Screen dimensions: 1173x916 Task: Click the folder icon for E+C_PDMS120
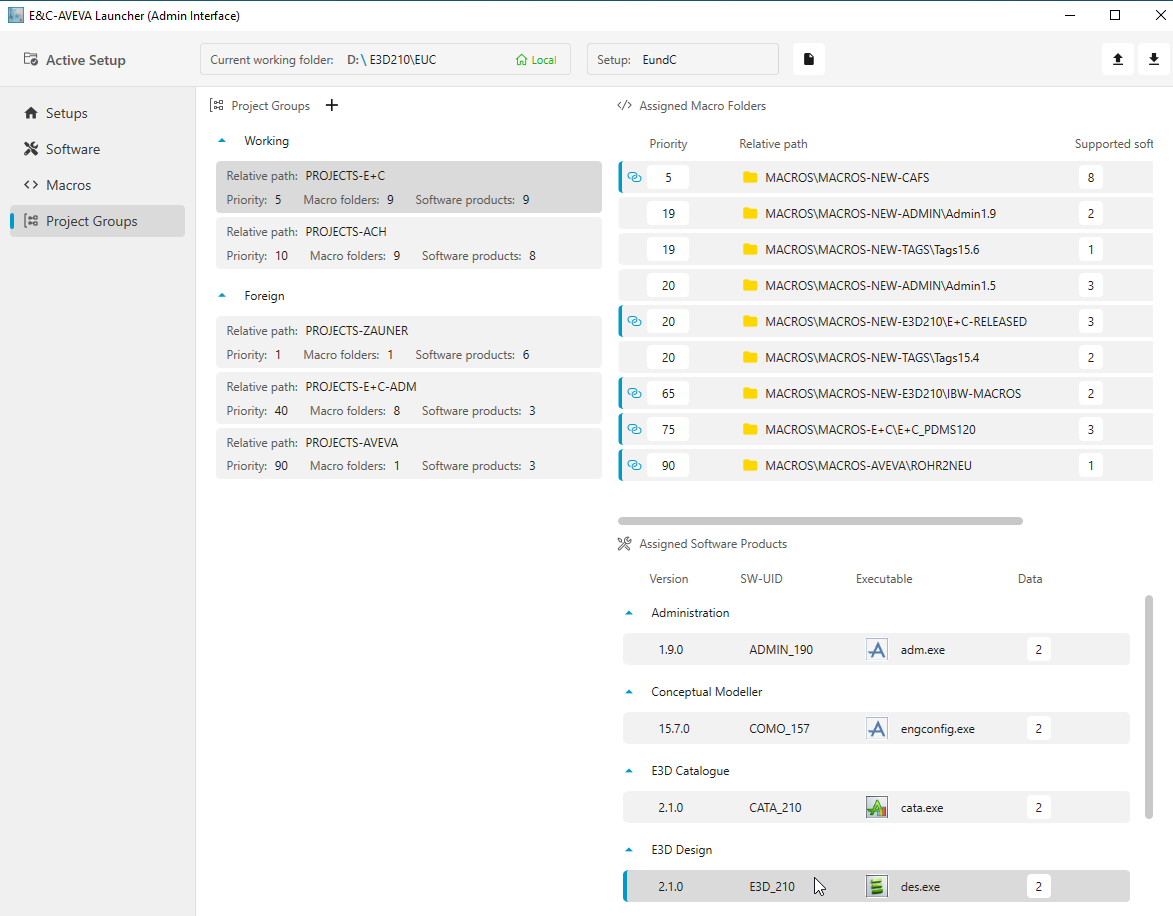click(x=750, y=429)
